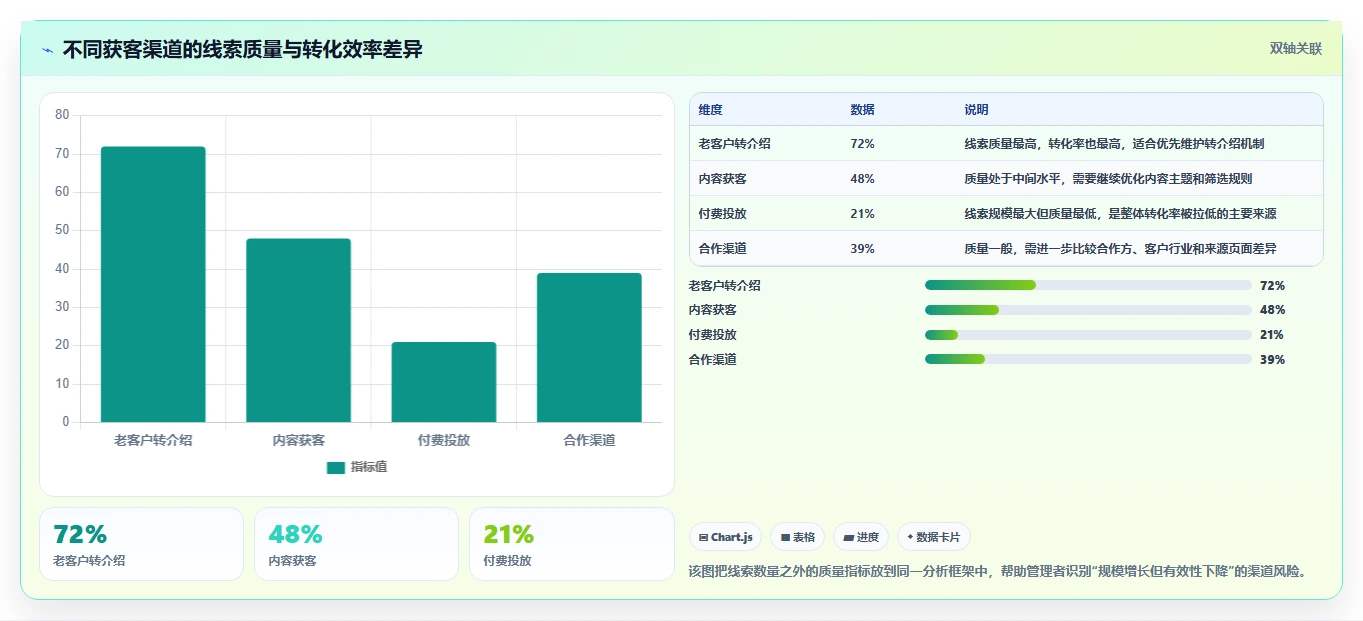Screen dimensions: 1363x621
Task: Open the 48% 内容获客 data card
Action: pyautogui.click(x=356, y=544)
